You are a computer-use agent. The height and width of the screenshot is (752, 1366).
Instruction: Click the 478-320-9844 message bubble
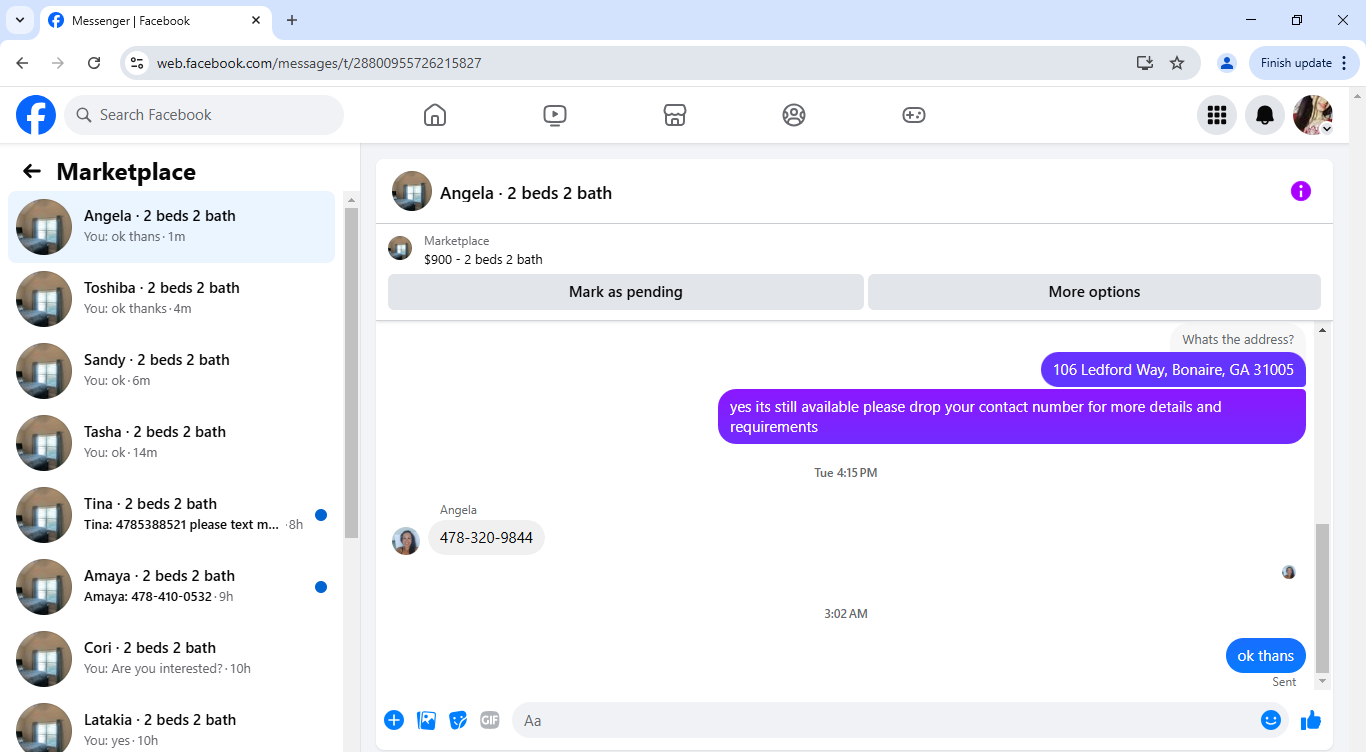pyautogui.click(x=486, y=538)
